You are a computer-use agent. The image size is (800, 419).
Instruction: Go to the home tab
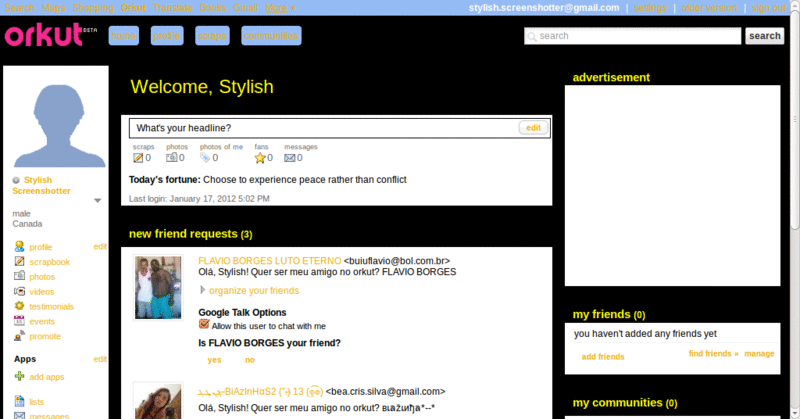123,36
